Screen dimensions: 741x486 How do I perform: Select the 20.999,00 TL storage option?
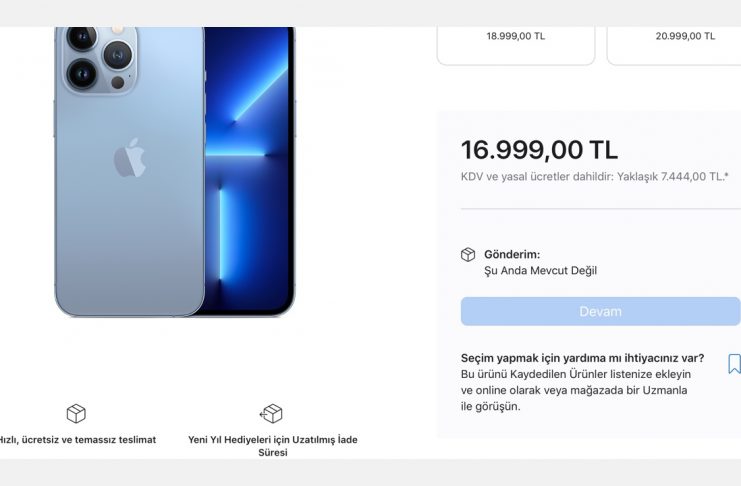(674, 43)
